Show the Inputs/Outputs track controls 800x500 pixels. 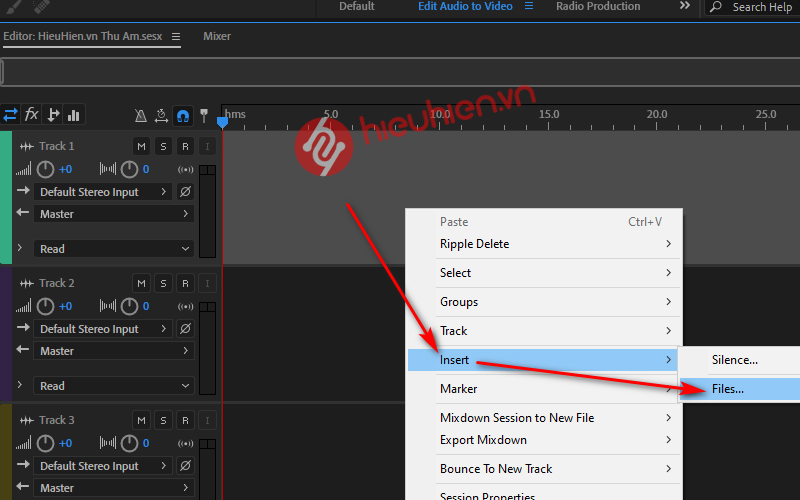[11, 115]
